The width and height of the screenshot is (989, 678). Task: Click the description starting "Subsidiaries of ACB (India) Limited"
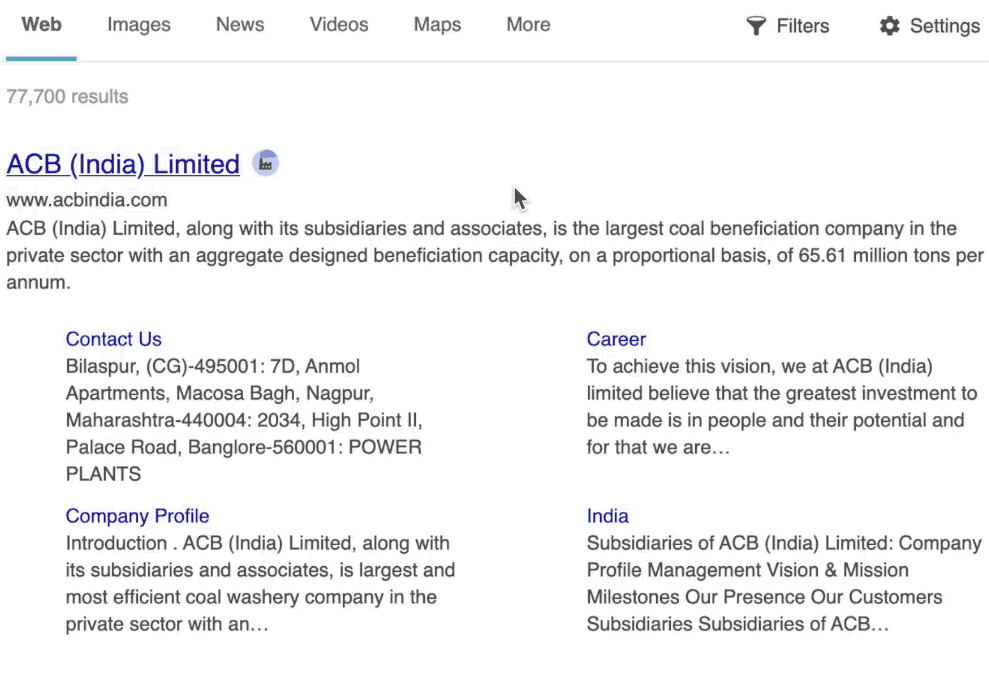pos(784,583)
